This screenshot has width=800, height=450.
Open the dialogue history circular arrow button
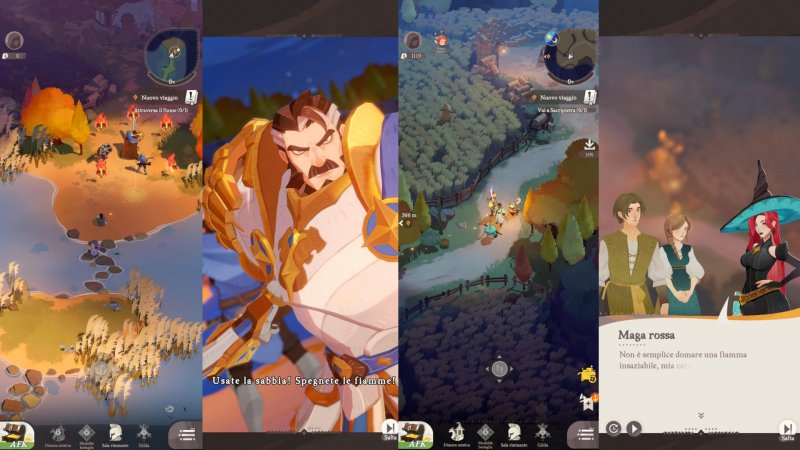(613, 429)
